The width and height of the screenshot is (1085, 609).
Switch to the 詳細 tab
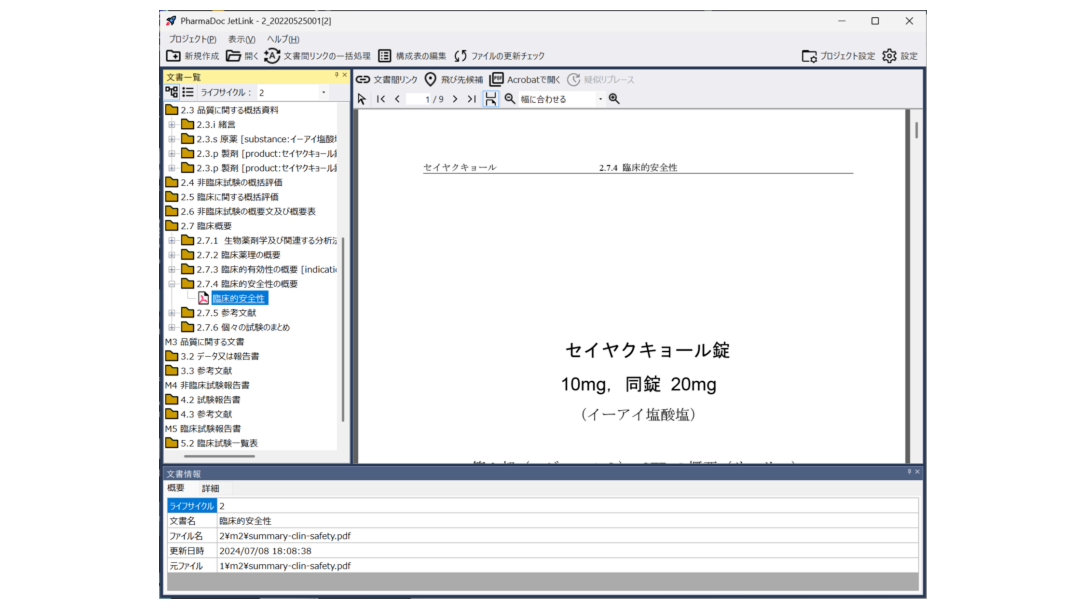(x=210, y=488)
